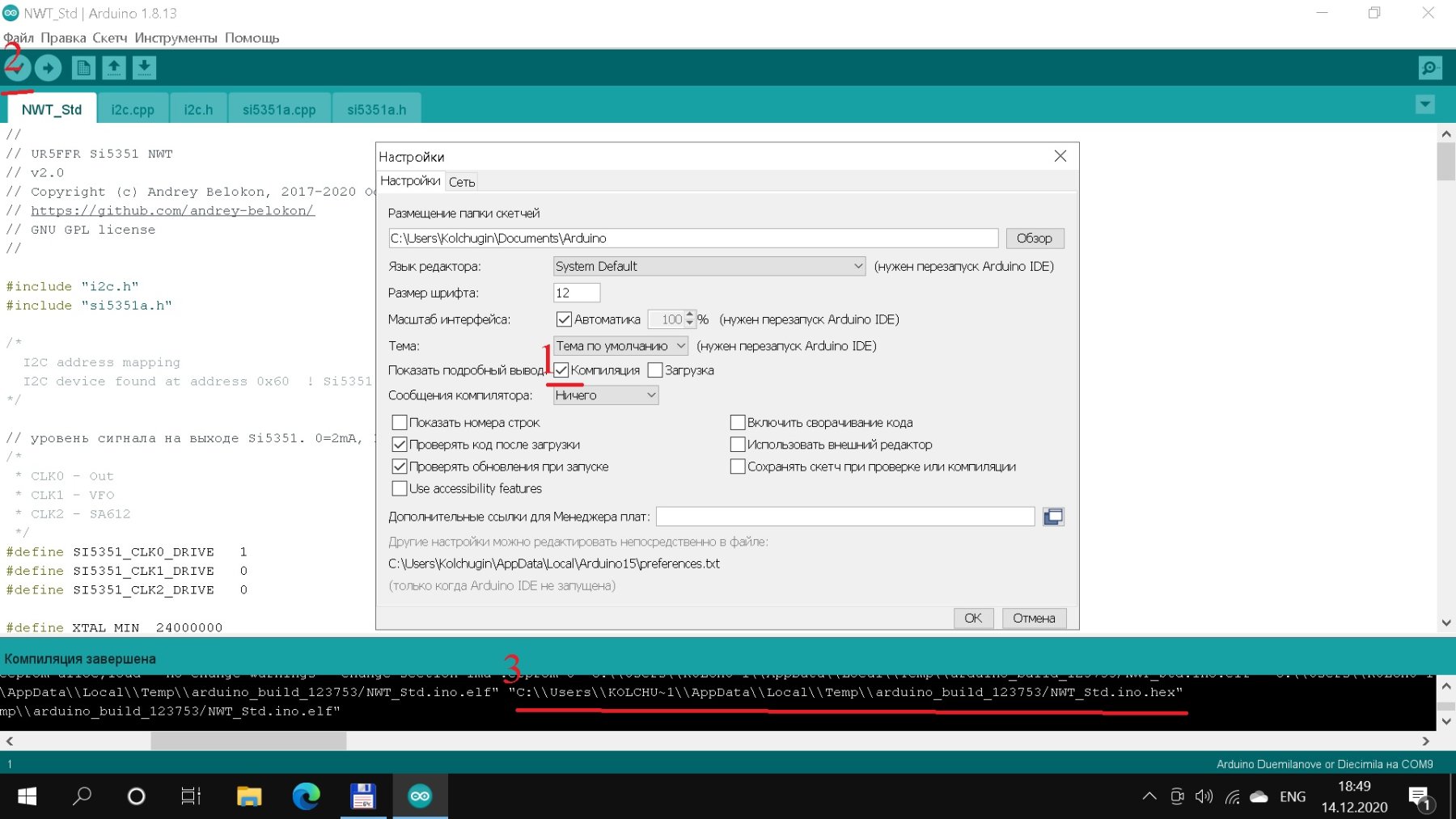Viewport: 1456px width, 819px height.
Task: Launch Microsoft Edge from taskbar
Action: 306,796
